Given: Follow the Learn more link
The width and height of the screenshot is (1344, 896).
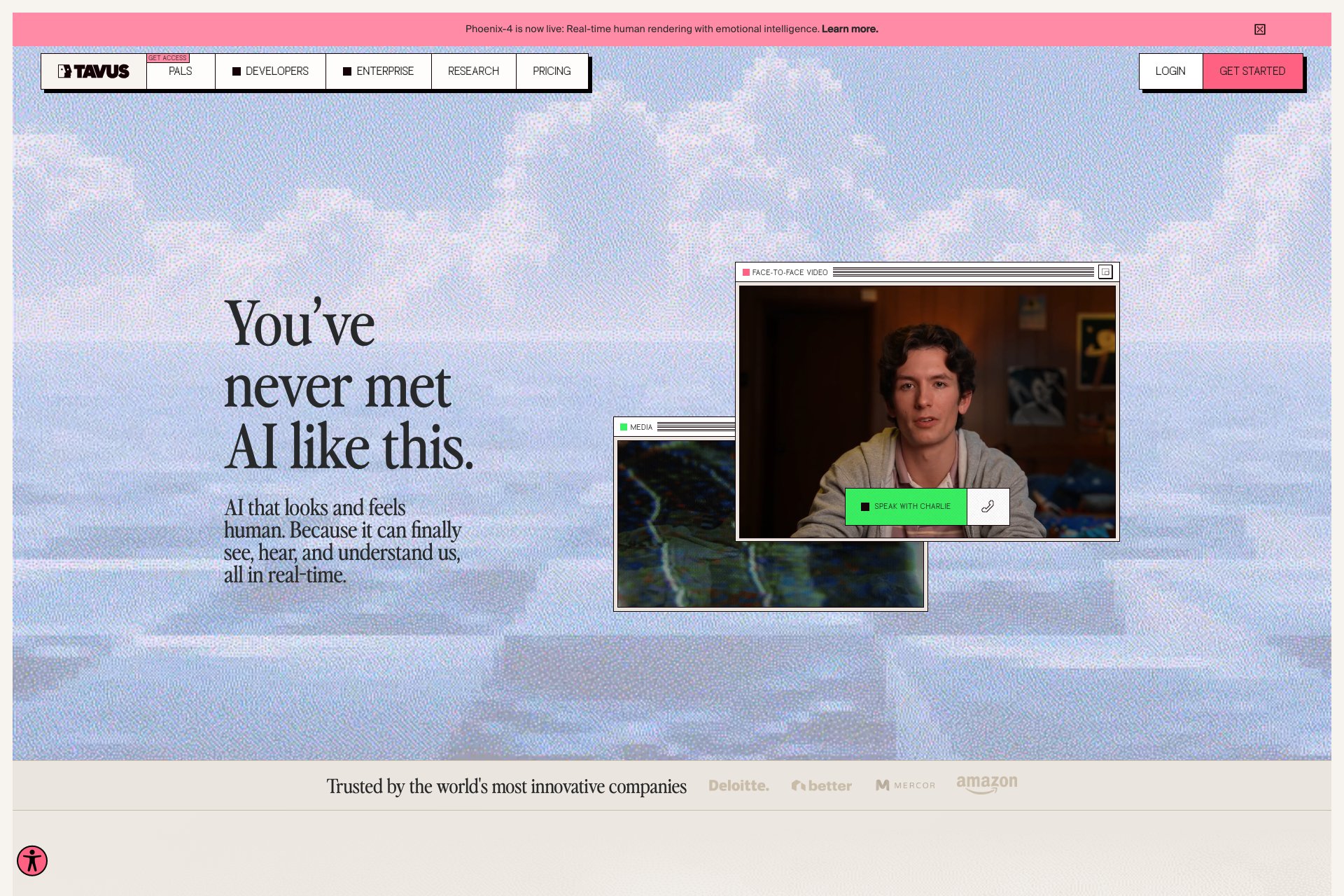Looking at the screenshot, I should pyautogui.click(x=850, y=29).
